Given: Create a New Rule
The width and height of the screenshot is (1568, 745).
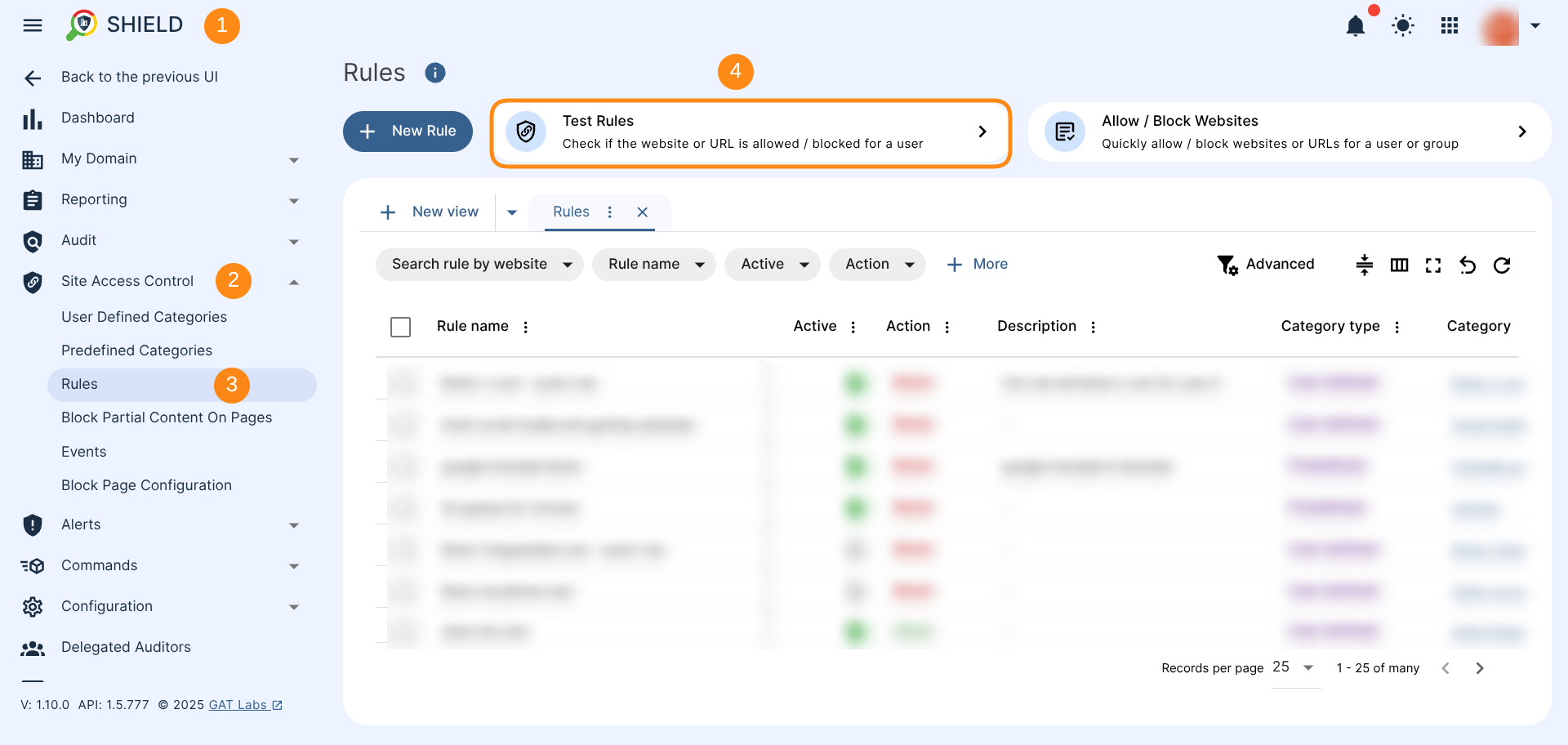Looking at the screenshot, I should (x=408, y=132).
